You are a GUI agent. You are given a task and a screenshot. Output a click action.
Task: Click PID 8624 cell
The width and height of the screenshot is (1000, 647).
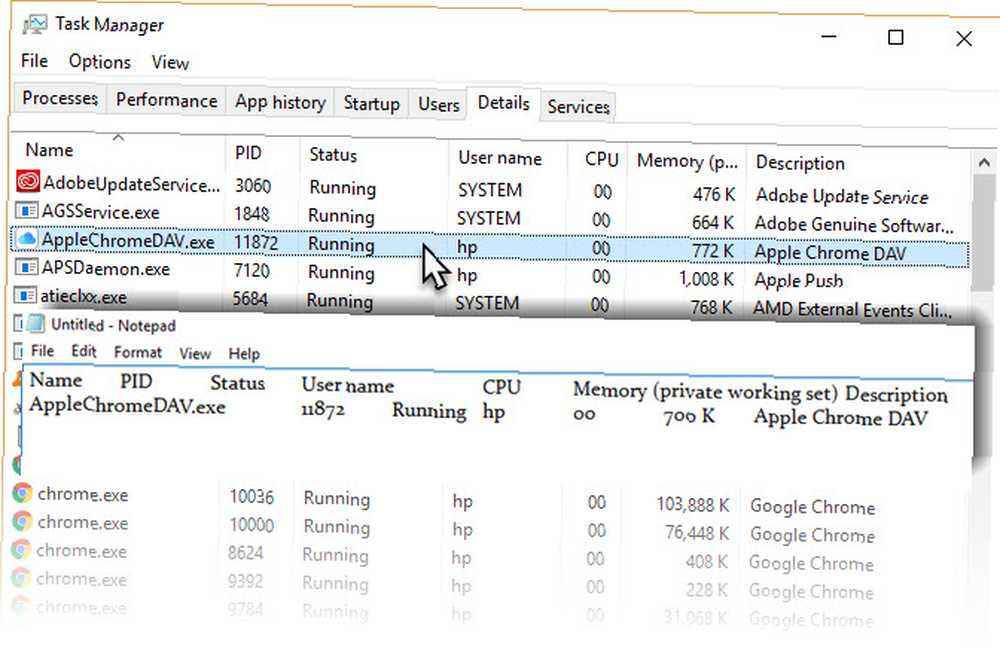[245, 552]
